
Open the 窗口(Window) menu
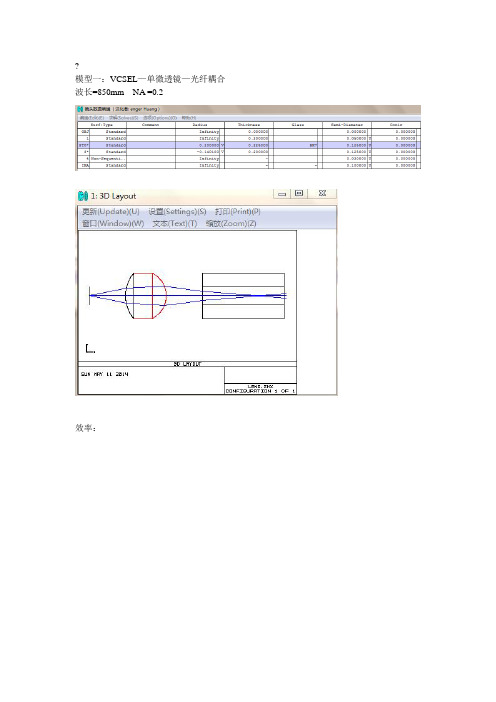pyautogui.click(x=113, y=223)
